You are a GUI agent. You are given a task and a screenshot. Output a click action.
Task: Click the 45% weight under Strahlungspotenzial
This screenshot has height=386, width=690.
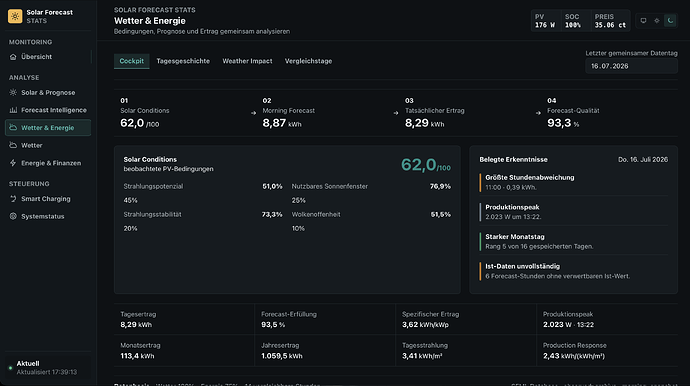(130, 200)
